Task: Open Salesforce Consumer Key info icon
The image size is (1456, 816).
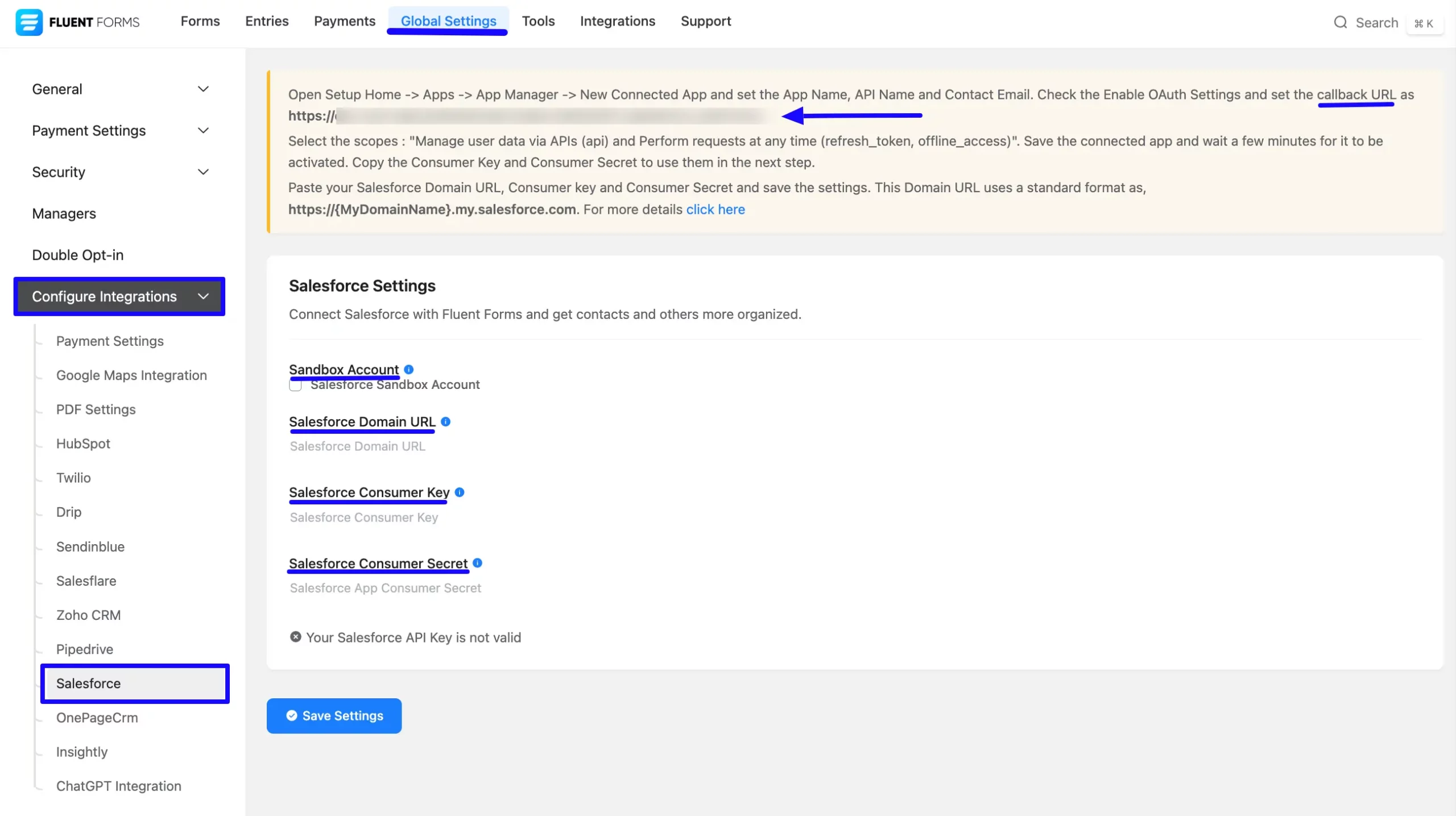Action: pyautogui.click(x=460, y=492)
